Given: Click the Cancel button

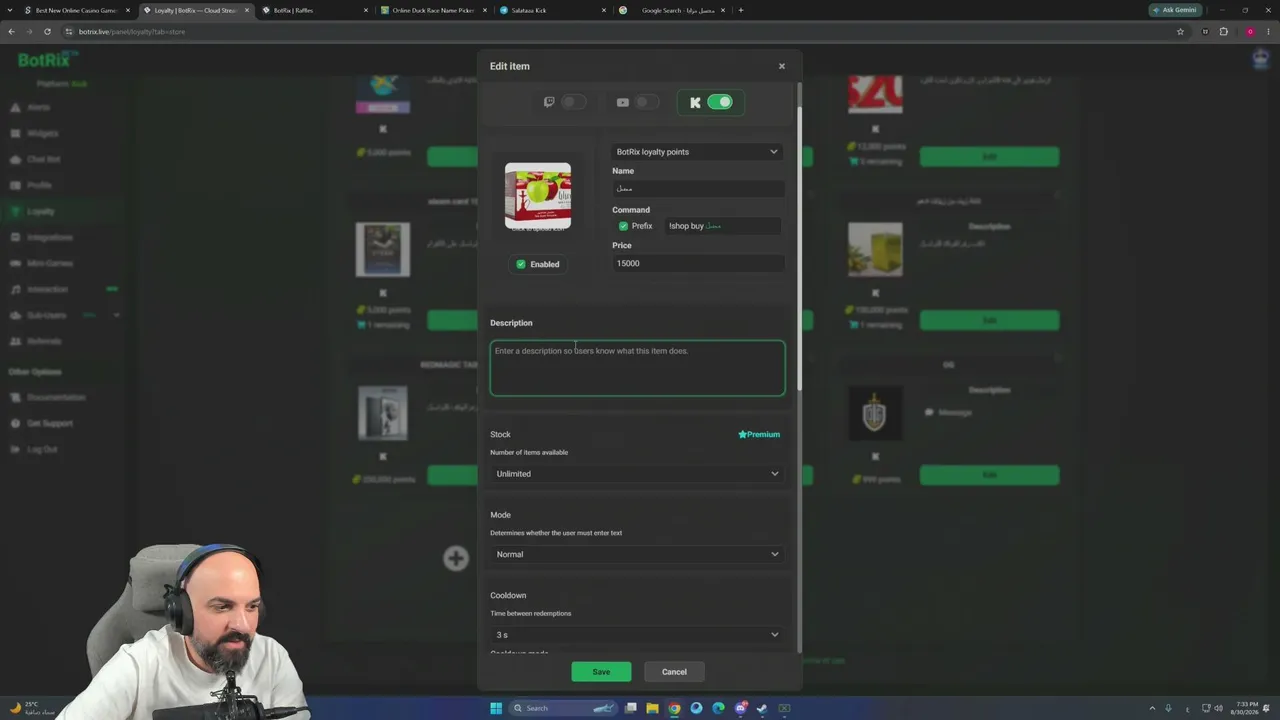Looking at the screenshot, I should (674, 672).
